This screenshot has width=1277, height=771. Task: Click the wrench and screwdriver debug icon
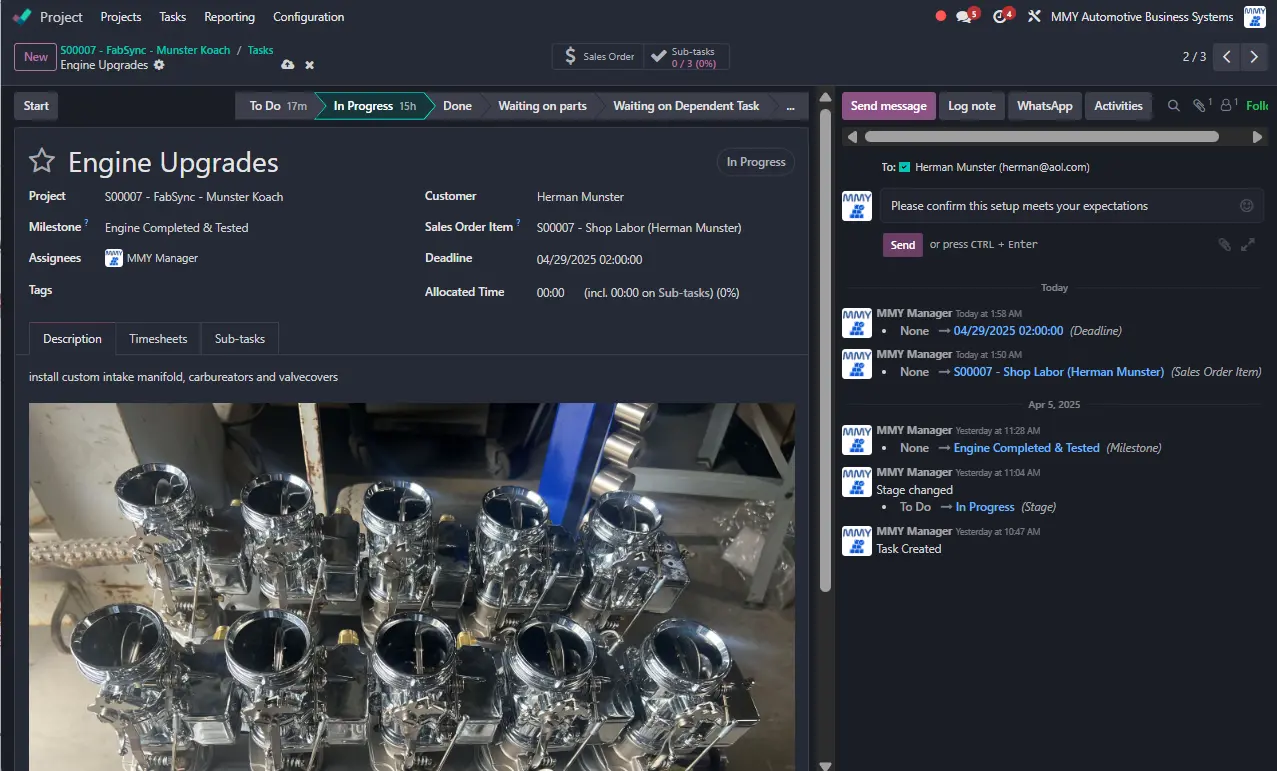point(1034,17)
